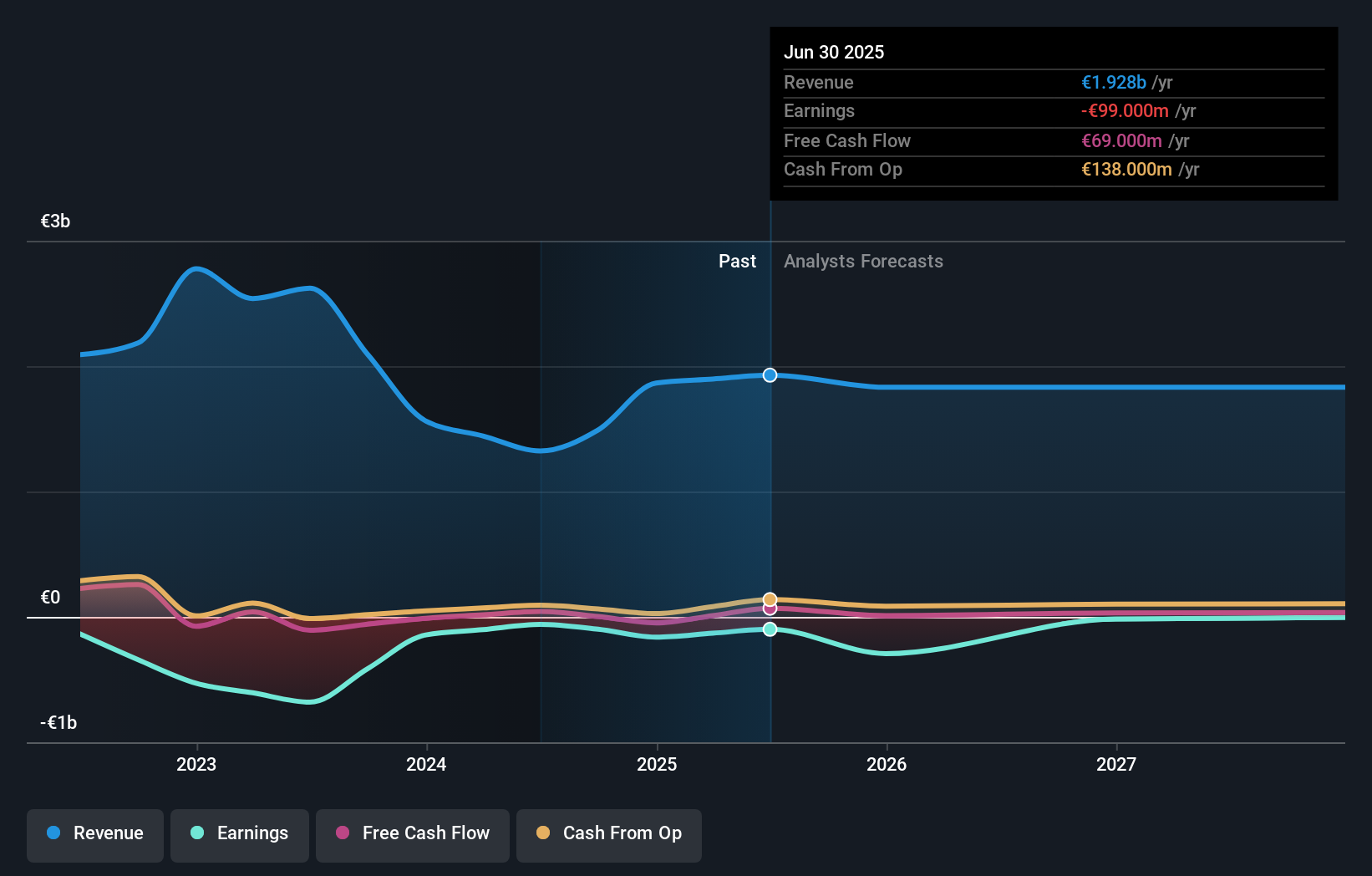Switch to the Analysts Forecasts view
Screen dimensions: 1372x876
coord(863,261)
